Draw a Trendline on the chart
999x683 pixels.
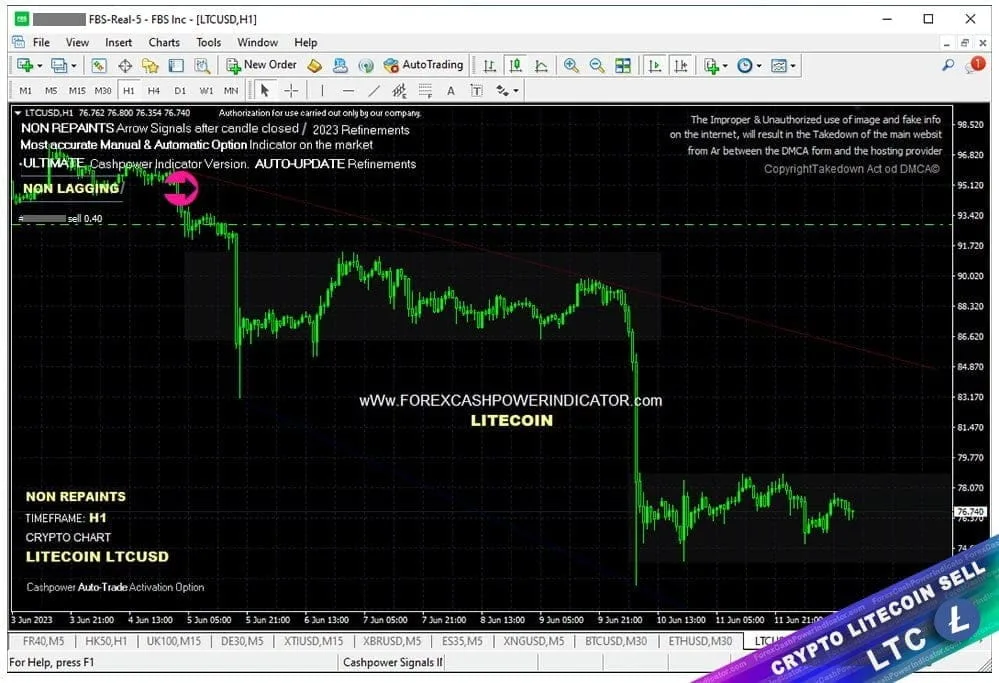[374, 90]
